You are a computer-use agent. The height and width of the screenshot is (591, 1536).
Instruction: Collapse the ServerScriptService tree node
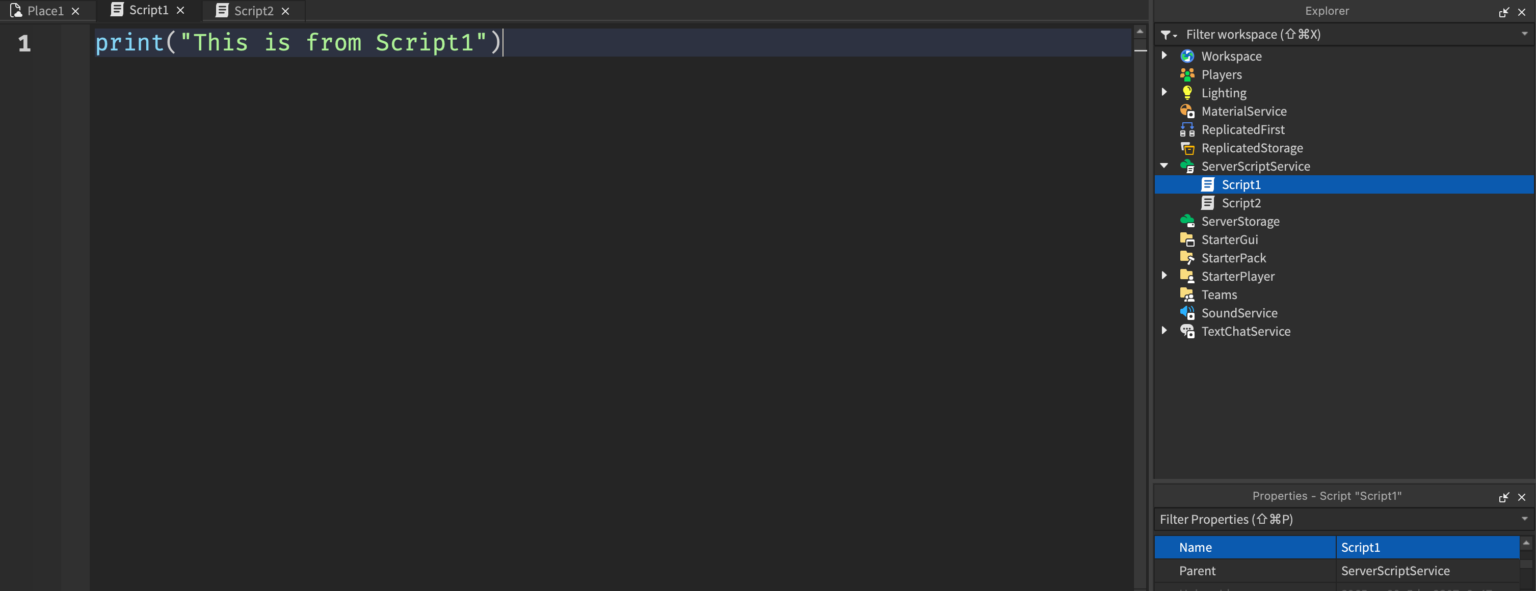pyautogui.click(x=1164, y=165)
